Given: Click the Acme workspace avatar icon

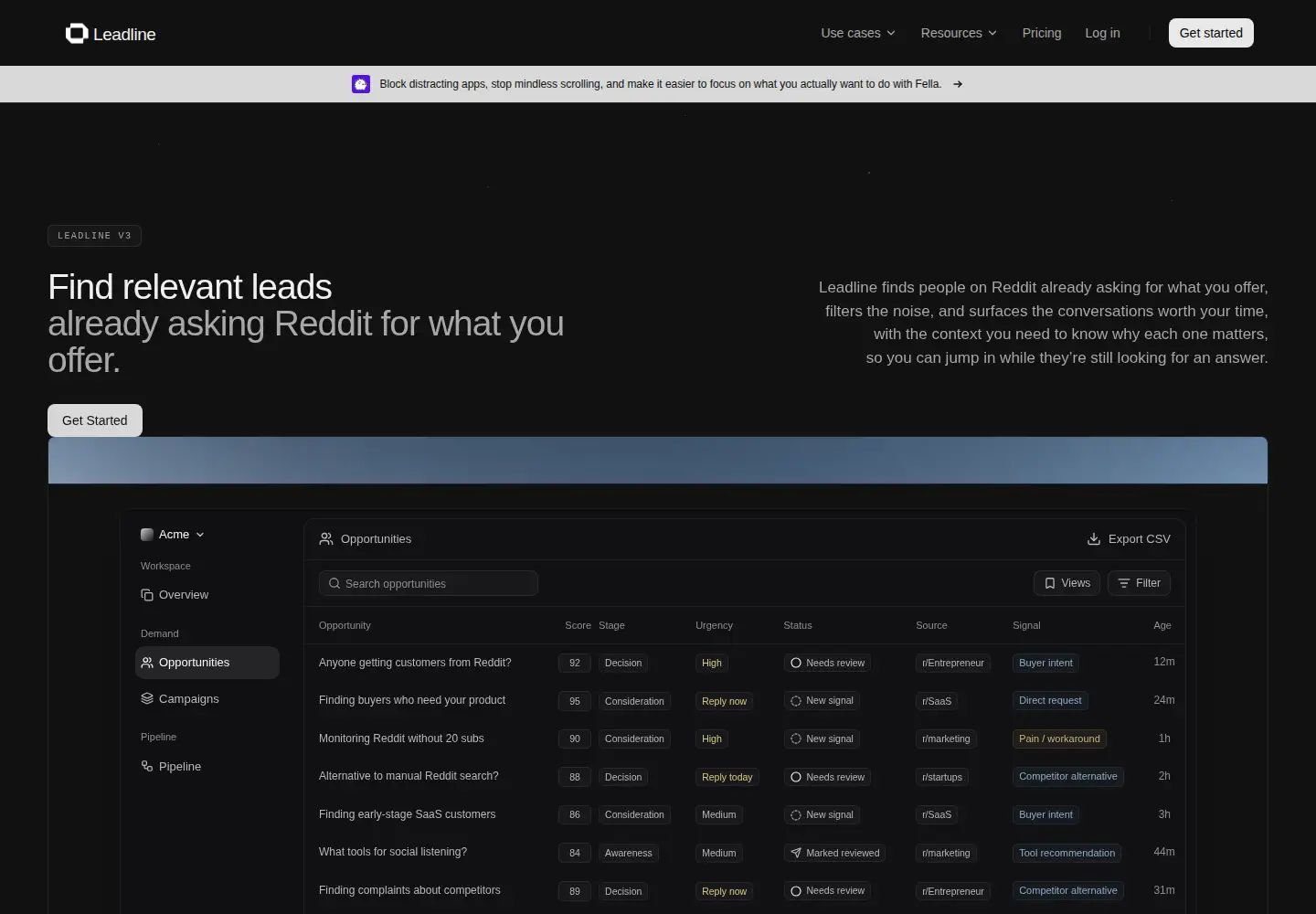Looking at the screenshot, I should pyautogui.click(x=146, y=535).
